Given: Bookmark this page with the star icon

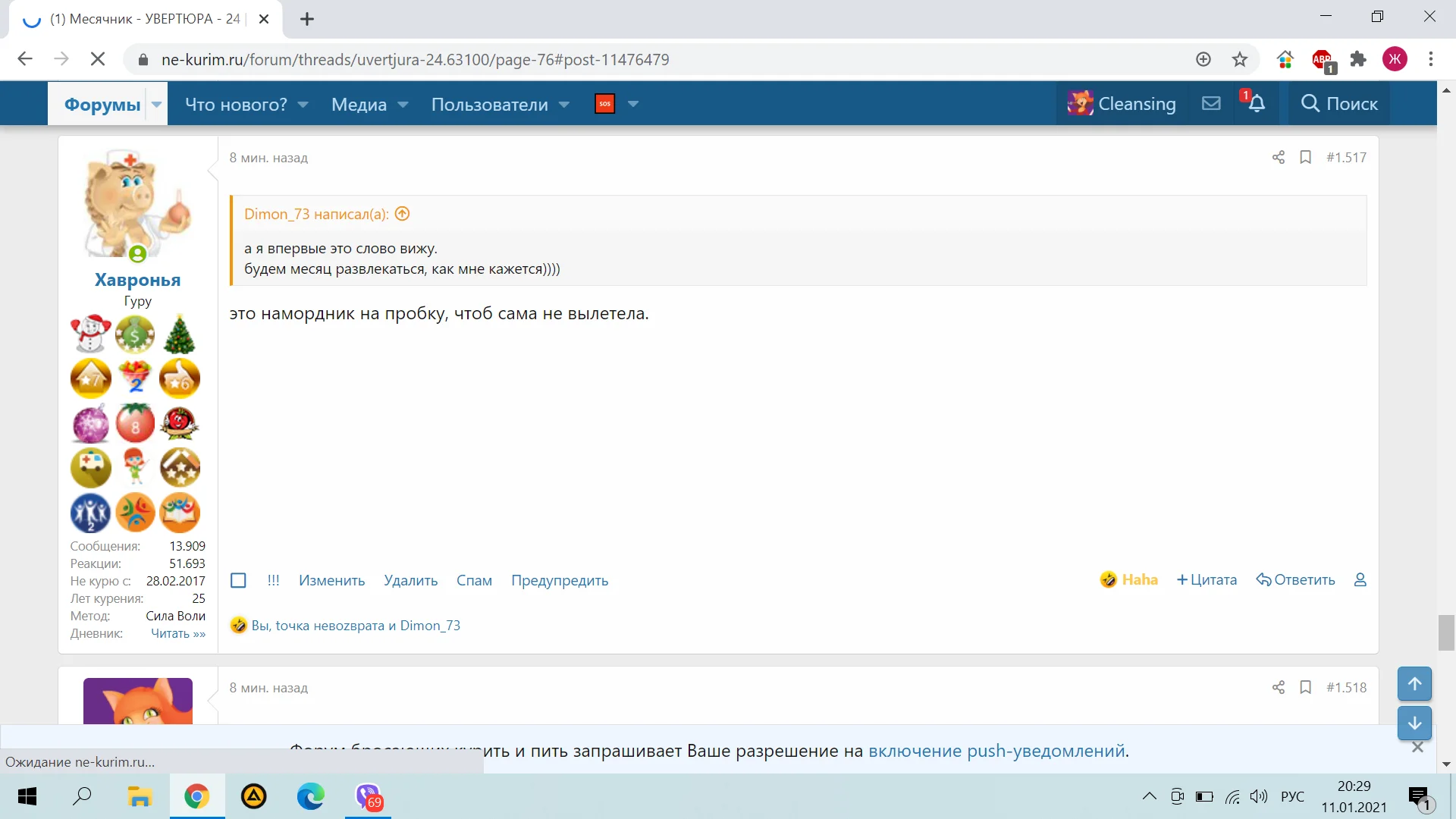Looking at the screenshot, I should (x=1240, y=59).
